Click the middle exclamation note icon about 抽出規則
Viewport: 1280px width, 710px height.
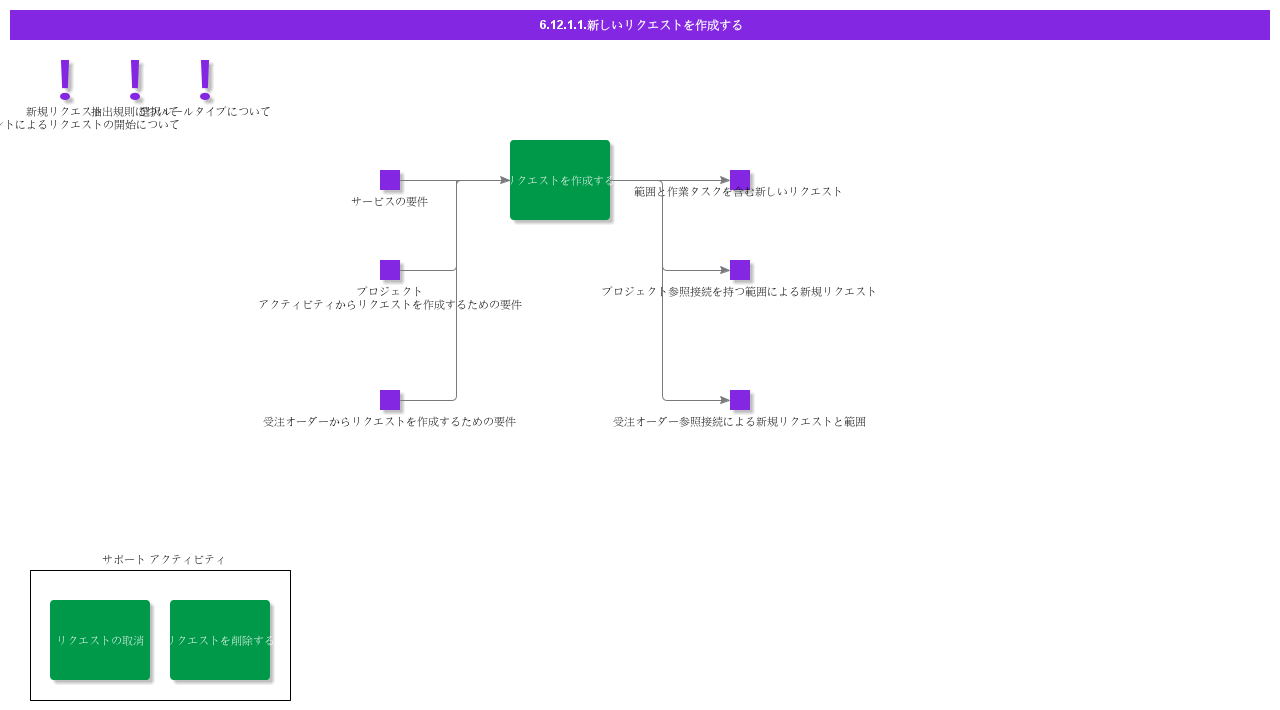[x=135, y=80]
